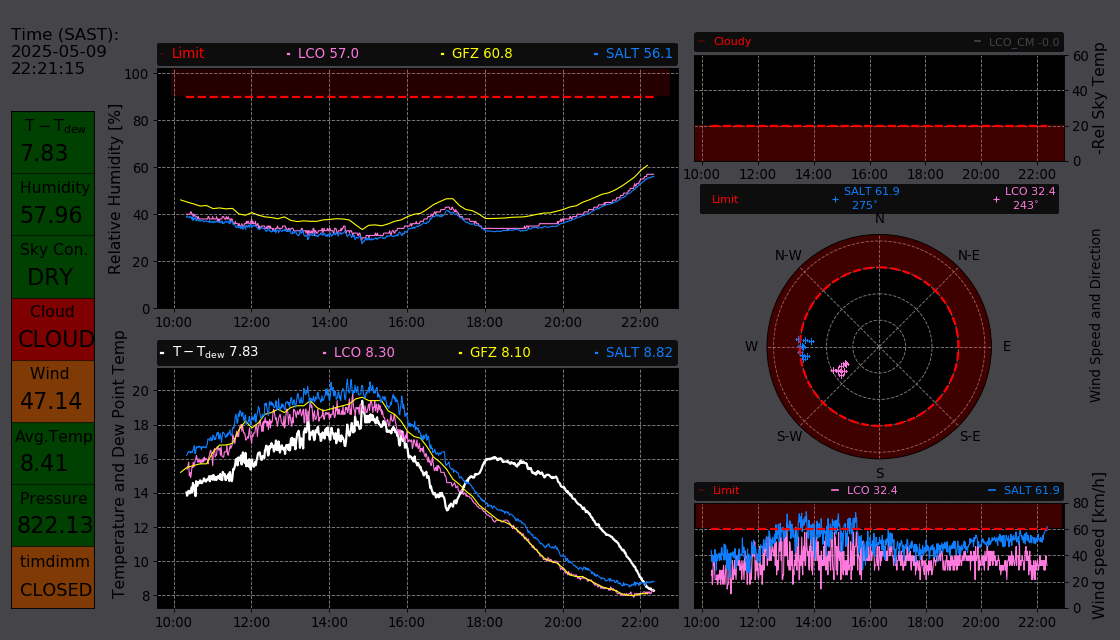Click the Humidity 57.96 status box
1120x640 pixels.
point(53,204)
